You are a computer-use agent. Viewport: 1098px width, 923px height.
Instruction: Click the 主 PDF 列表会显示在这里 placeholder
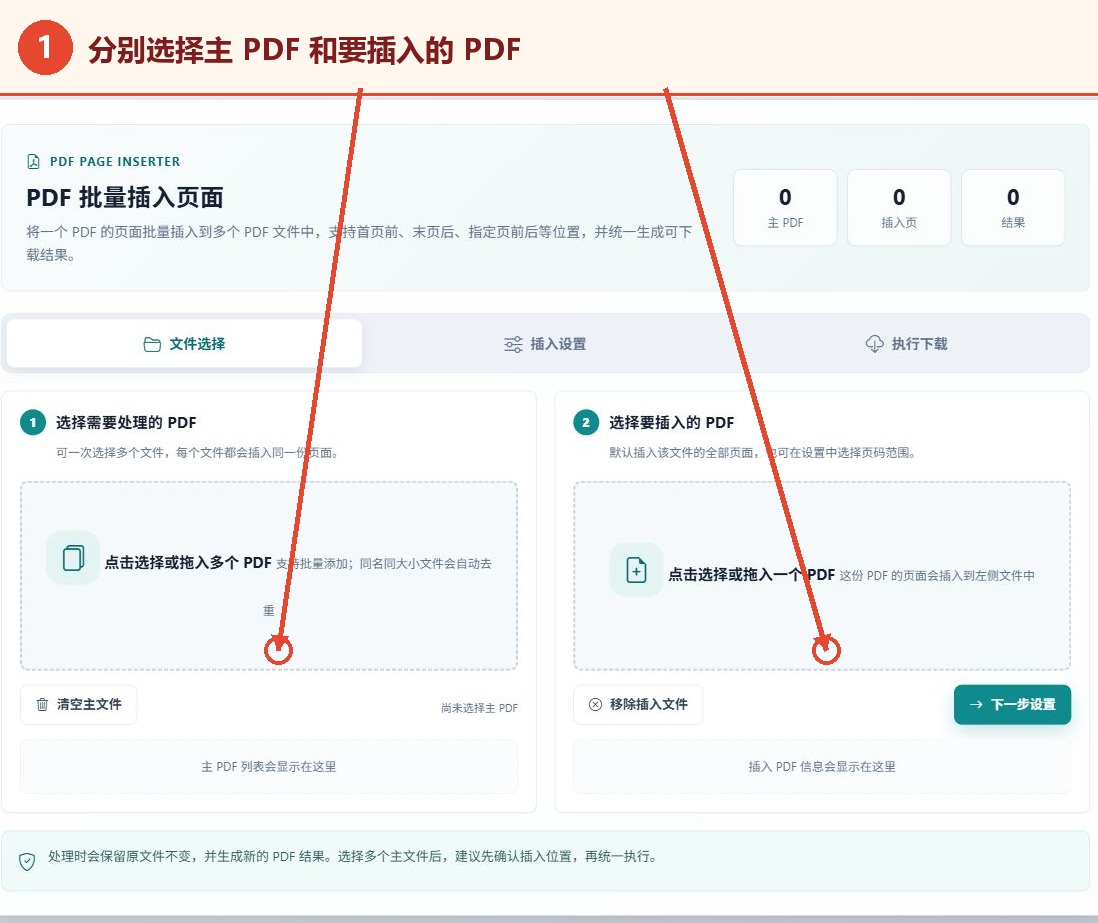point(269,767)
